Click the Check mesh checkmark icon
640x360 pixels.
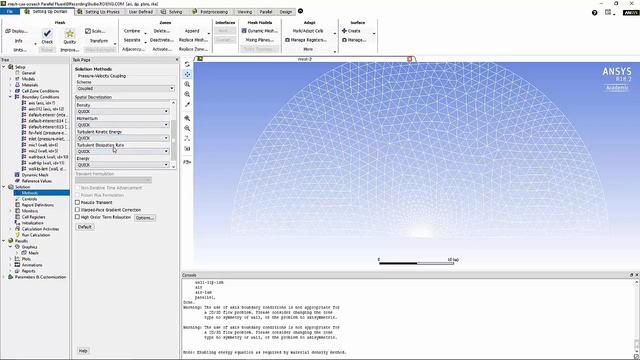(x=47, y=33)
